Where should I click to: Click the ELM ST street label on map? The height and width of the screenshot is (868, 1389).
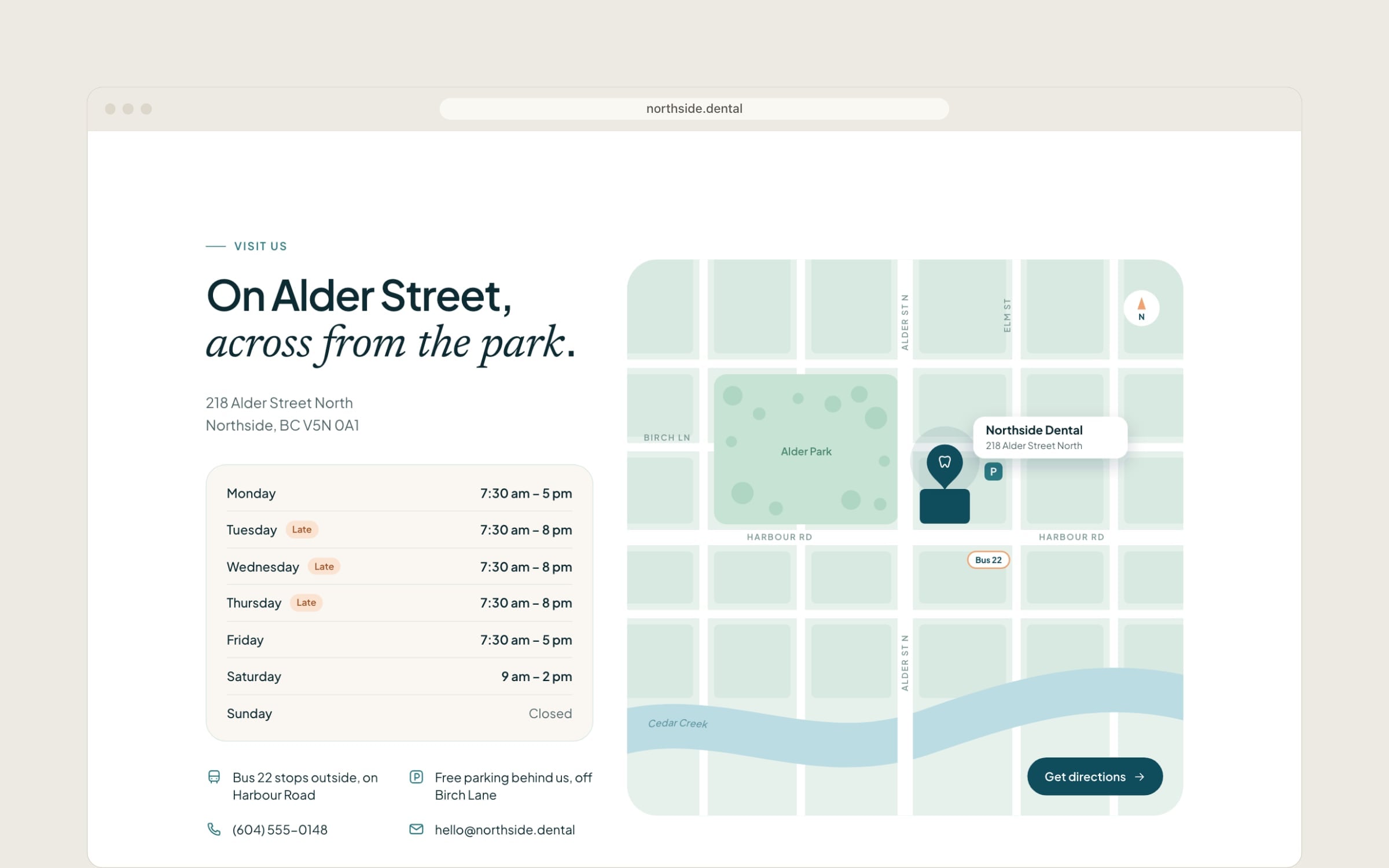(1007, 315)
